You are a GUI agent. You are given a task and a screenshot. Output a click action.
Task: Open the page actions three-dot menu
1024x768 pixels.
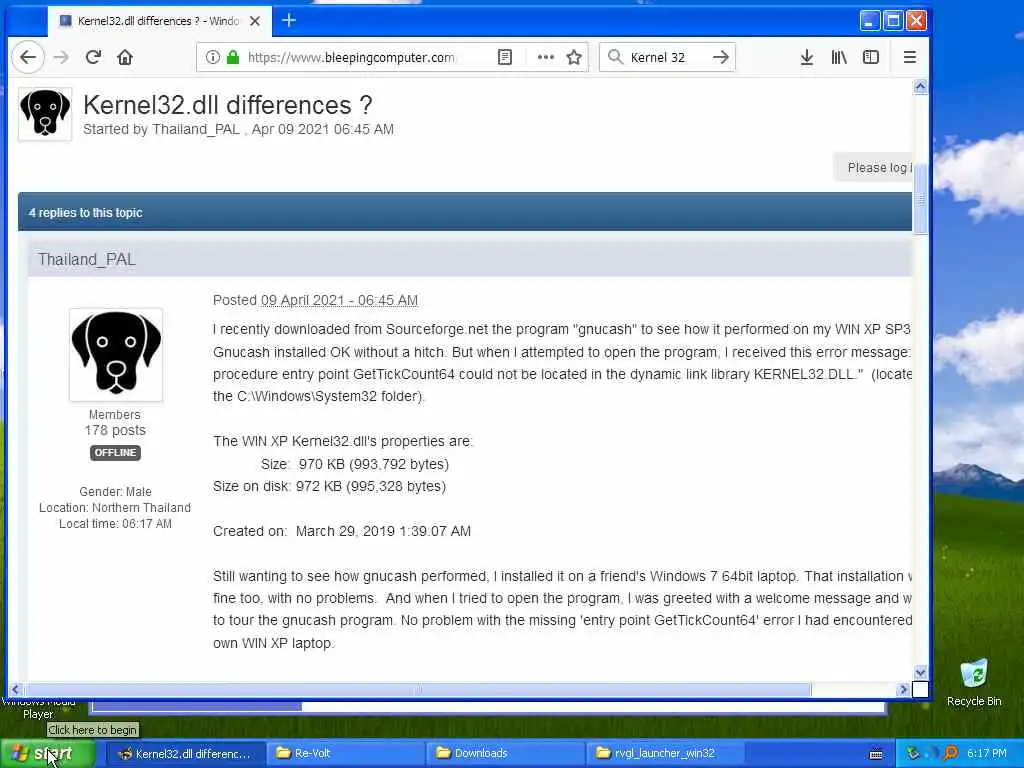[545, 57]
